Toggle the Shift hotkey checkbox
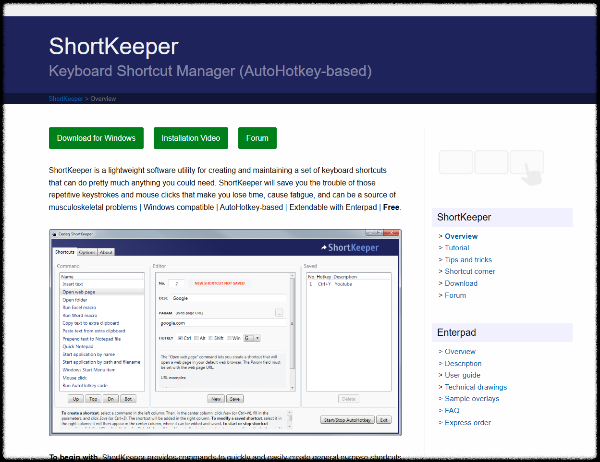 pos(211,338)
